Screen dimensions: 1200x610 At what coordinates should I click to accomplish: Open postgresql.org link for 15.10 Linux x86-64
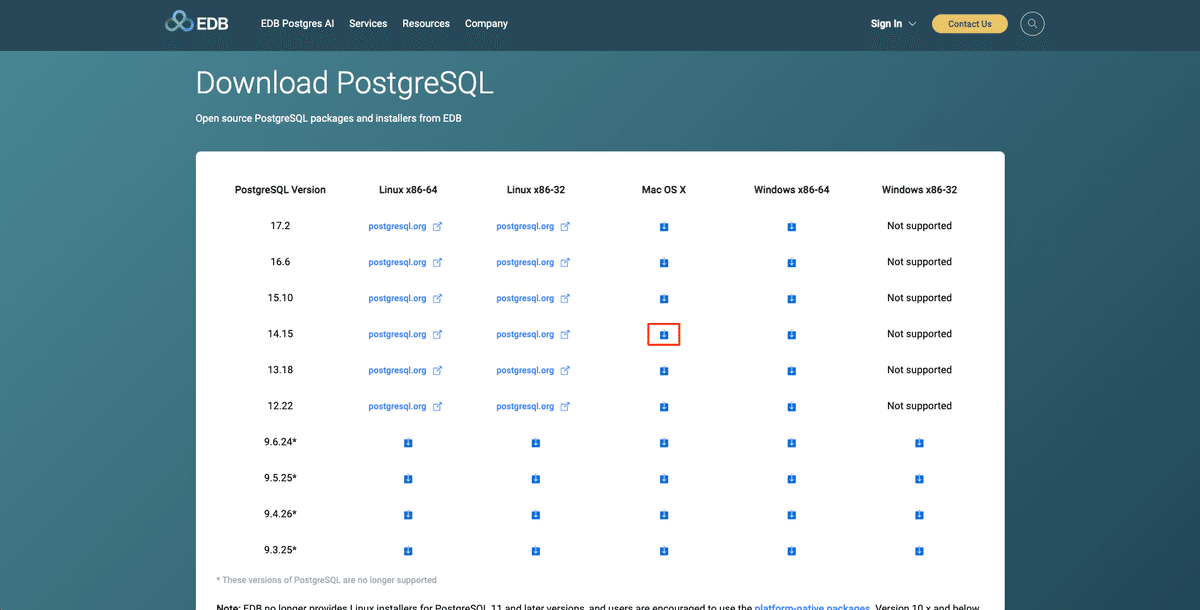405,298
